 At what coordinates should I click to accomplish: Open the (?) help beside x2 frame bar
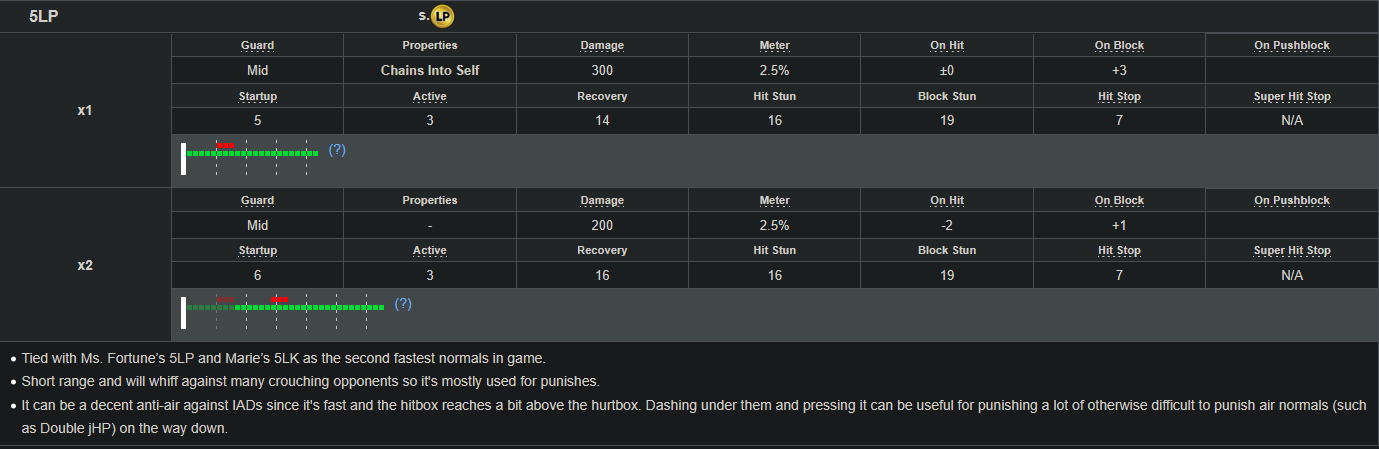pos(403,304)
